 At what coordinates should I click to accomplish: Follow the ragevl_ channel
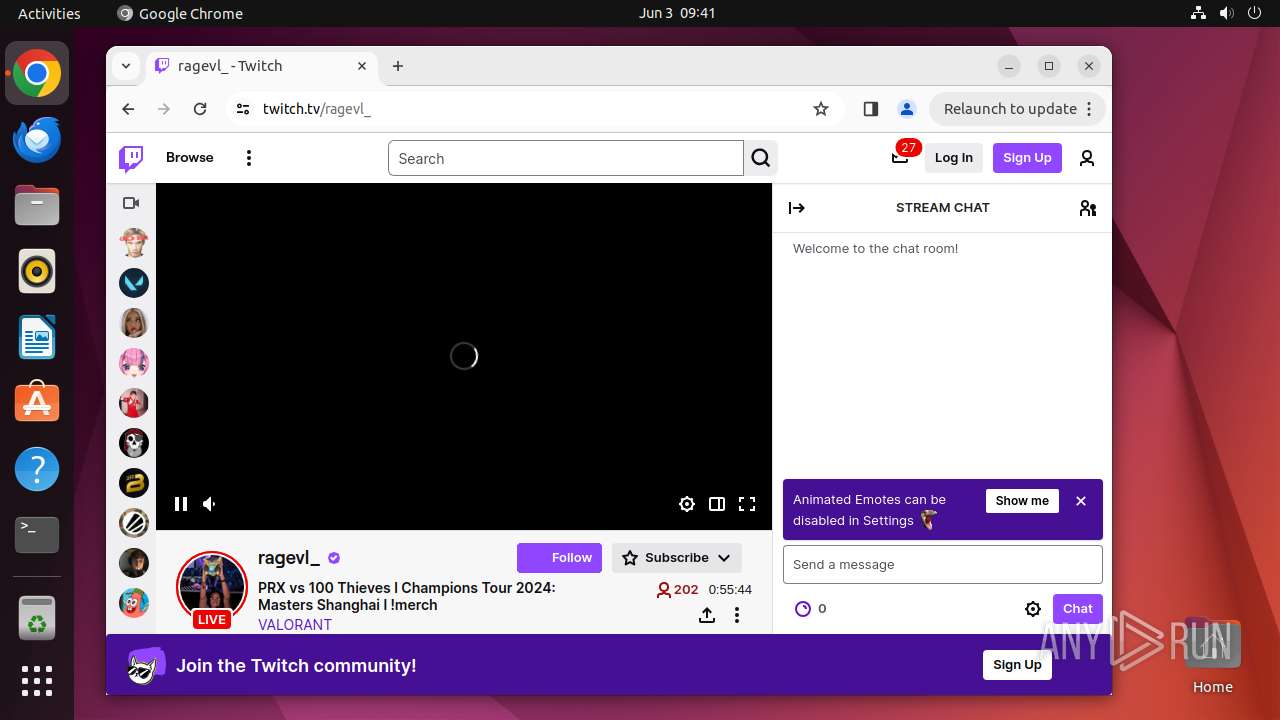(559, 558)
